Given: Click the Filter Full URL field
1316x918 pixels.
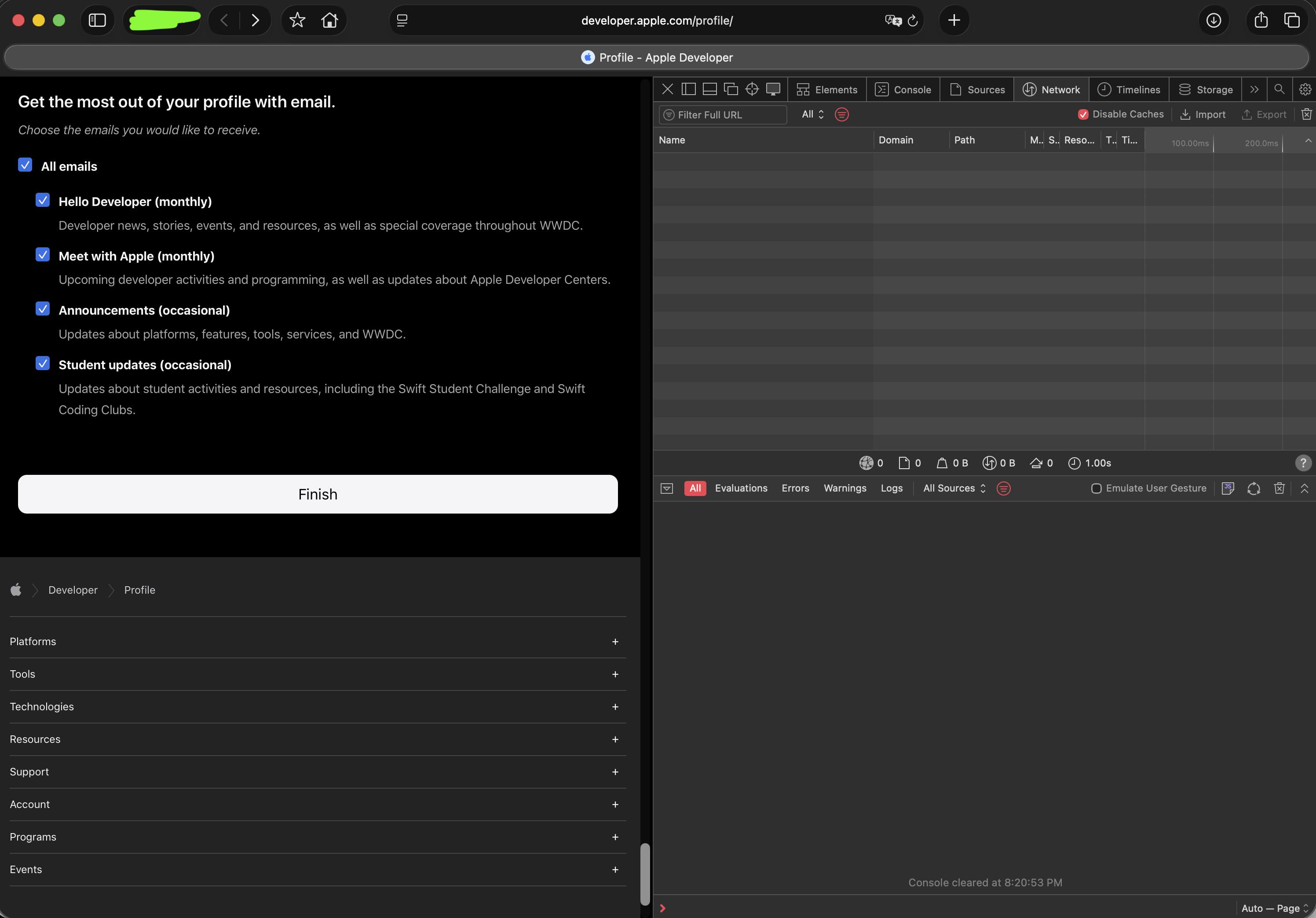Looking at the screenshot, I should tap(724, 115).
